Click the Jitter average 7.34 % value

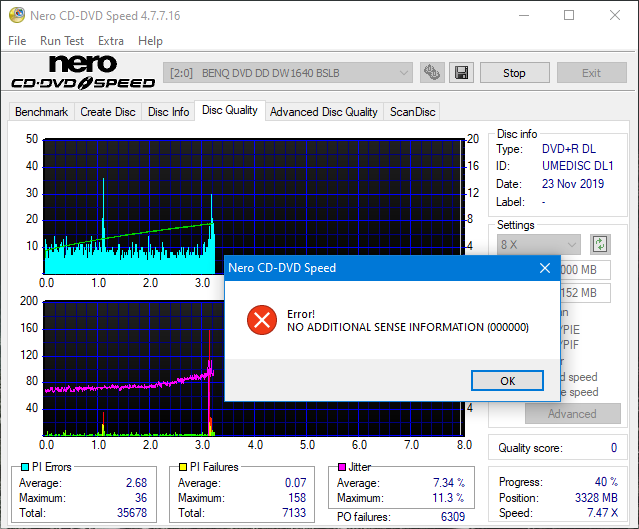coord(449,483)
